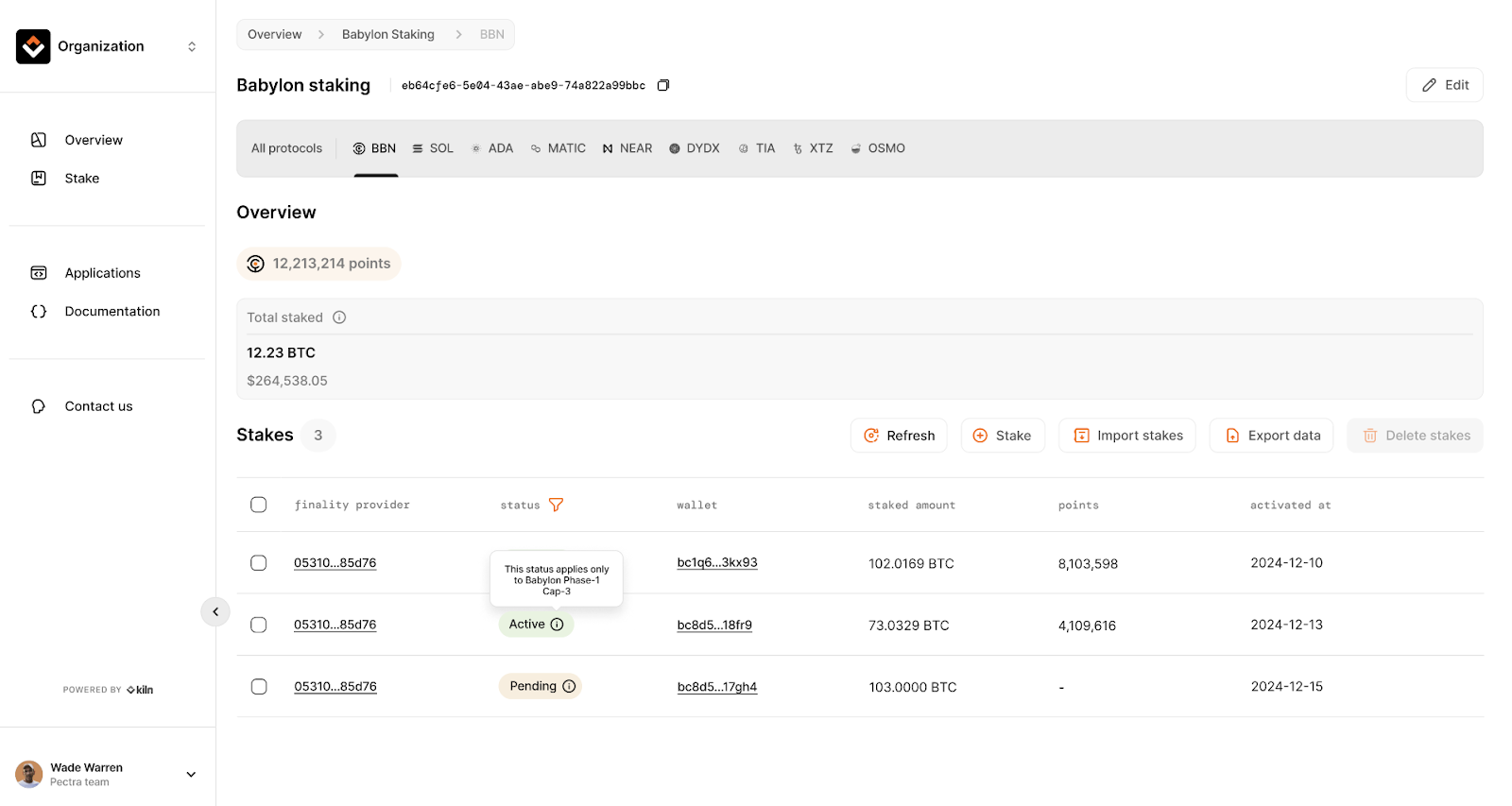Open wallet bc8d5...17gh4
The width and height of the screenshot is (1512, 806).
point(717,687)
